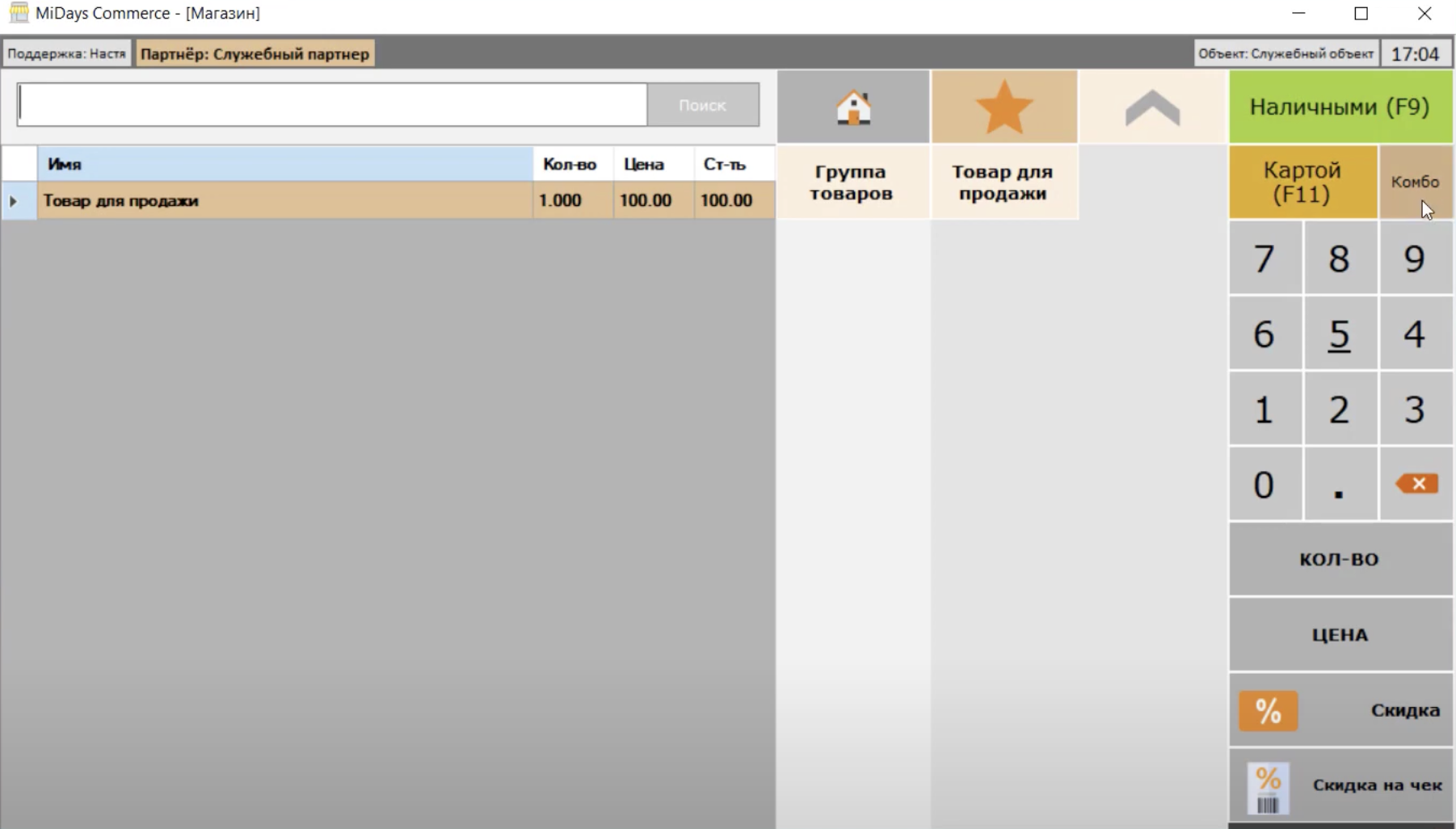1456x829 pixels.
Task: Tap the 'ЦЕНА' price button
Action: click(x=1340, y=635)
